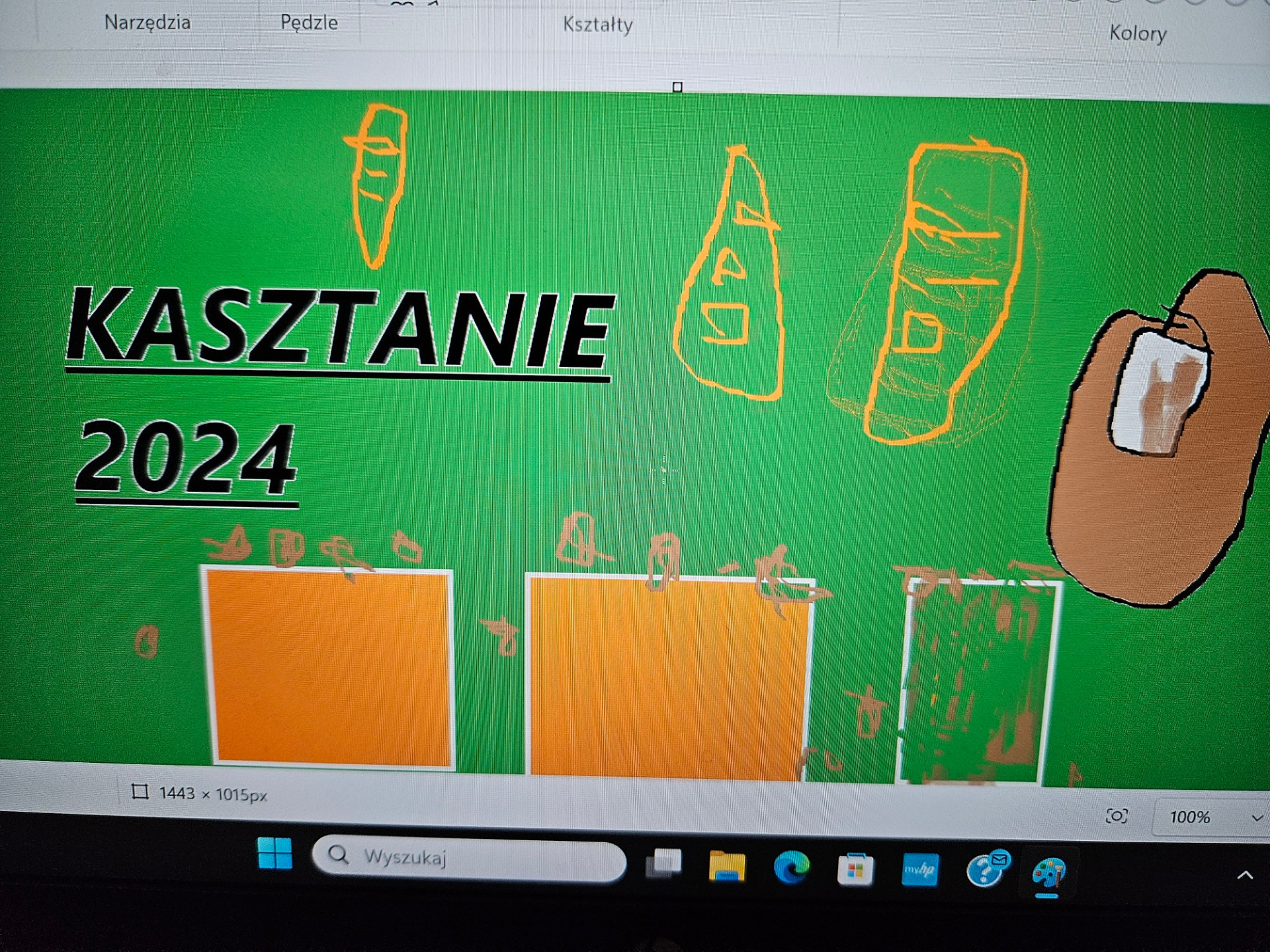The height and width of the screenshot is (952, 1270).
Task: Open Task View from the taskbar
Action: 663,863
